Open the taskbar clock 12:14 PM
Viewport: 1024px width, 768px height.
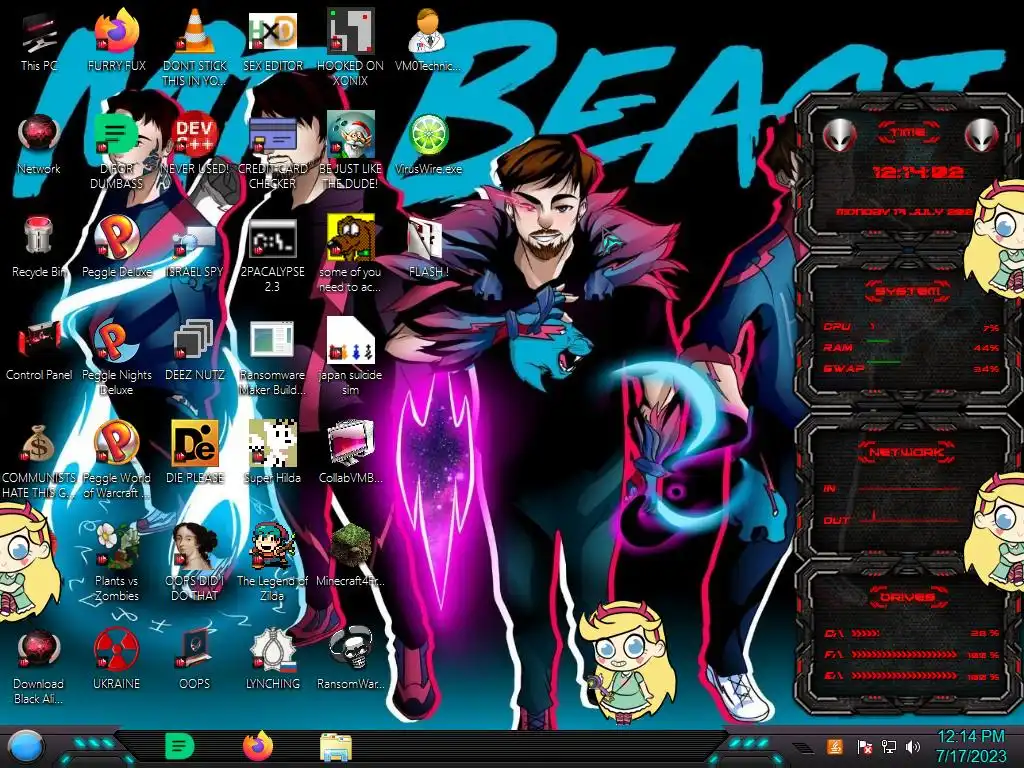(x=971, y=746)
